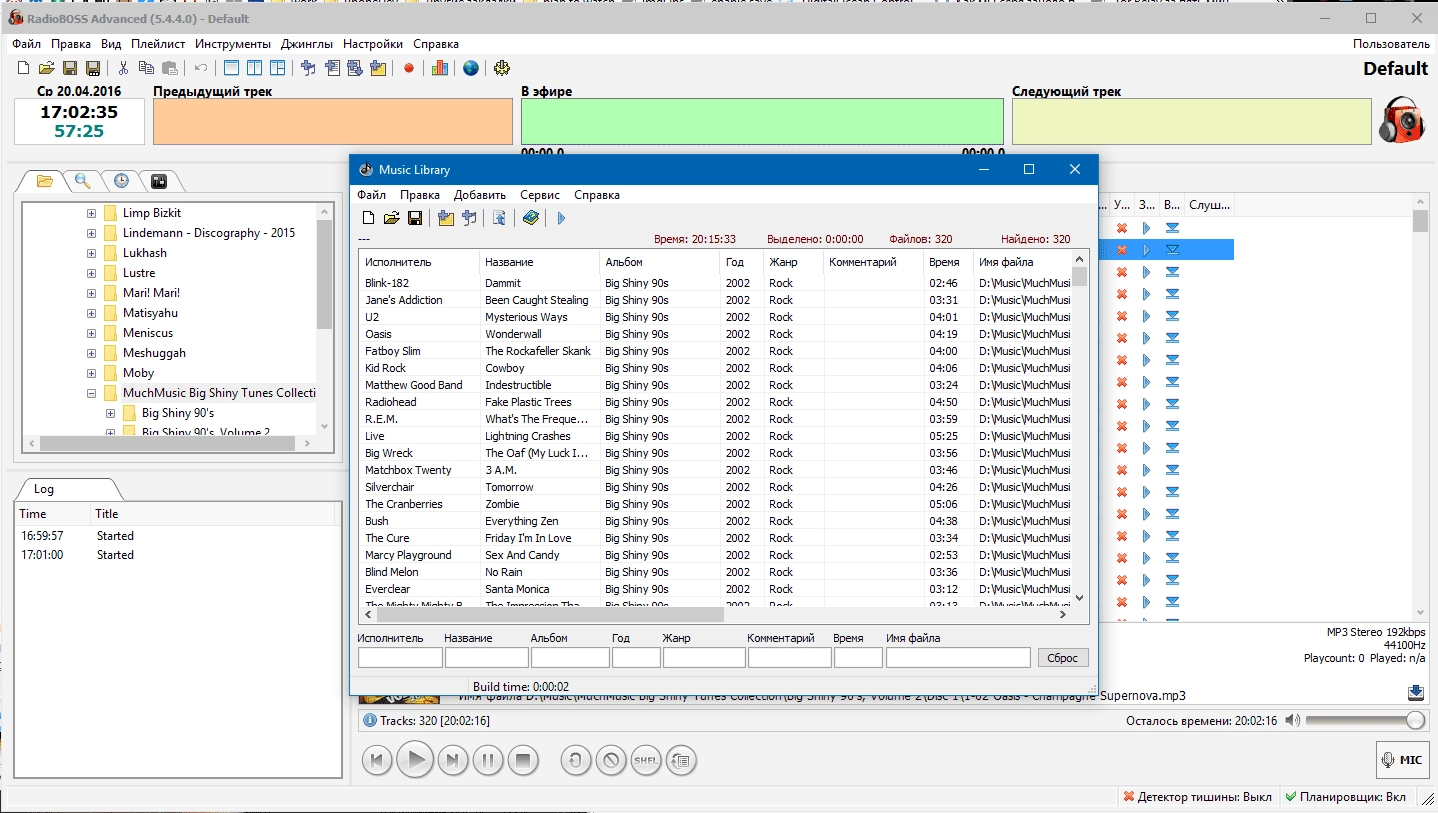Select the single-pane layout icon
Screen dimensions: 1438x813
click(x=232, y=68)
